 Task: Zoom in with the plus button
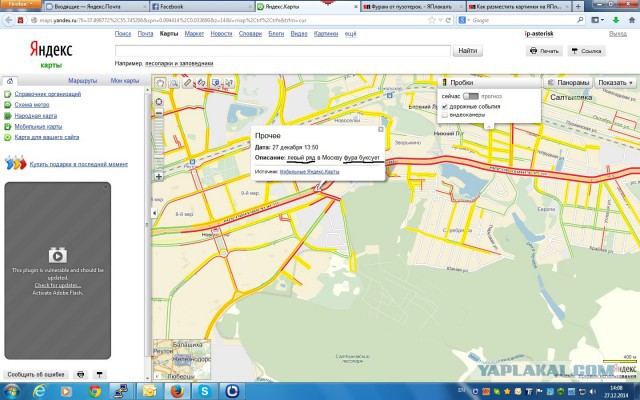coord(159,177)
